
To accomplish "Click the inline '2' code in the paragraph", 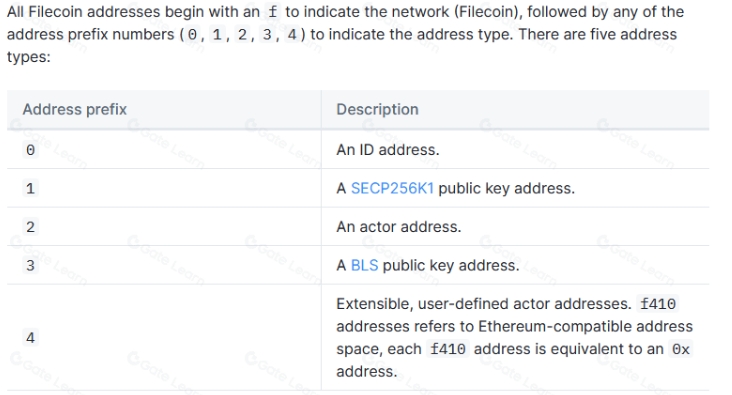I will 242,35.
